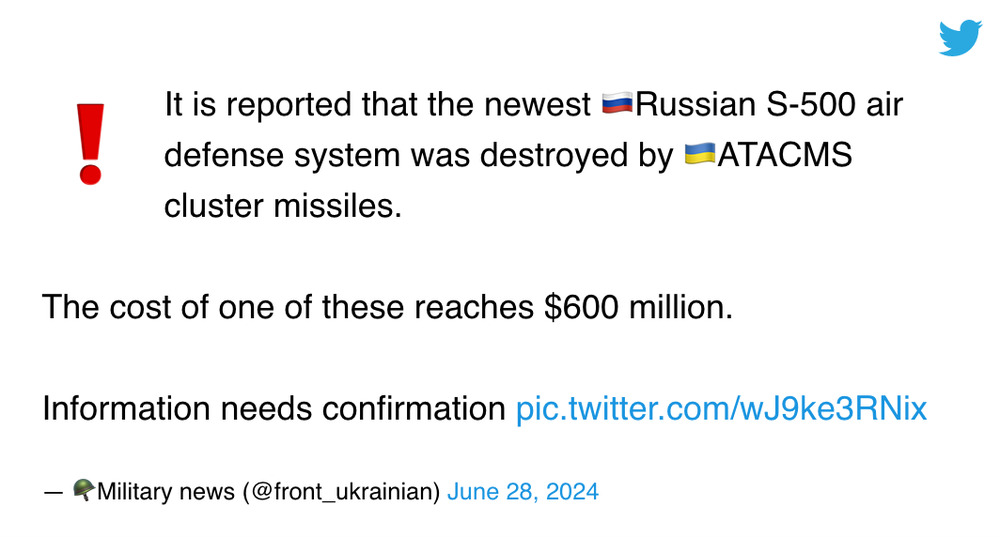This screenshot has width=1000, height=537.
Task: Open the June 28, 2024 date link
Action: click(x=523, y=491)
